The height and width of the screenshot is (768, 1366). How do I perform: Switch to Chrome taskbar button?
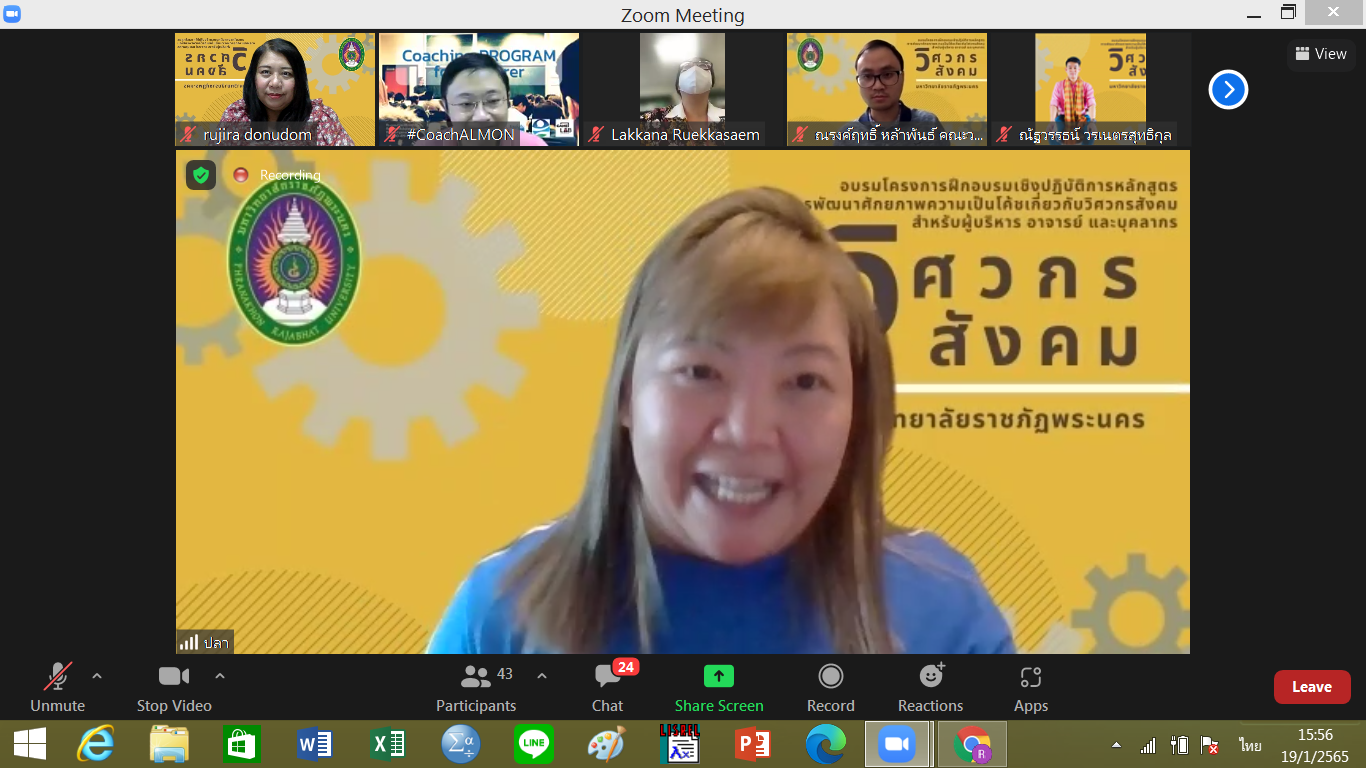pyautogui.click(x=971, y=744)
